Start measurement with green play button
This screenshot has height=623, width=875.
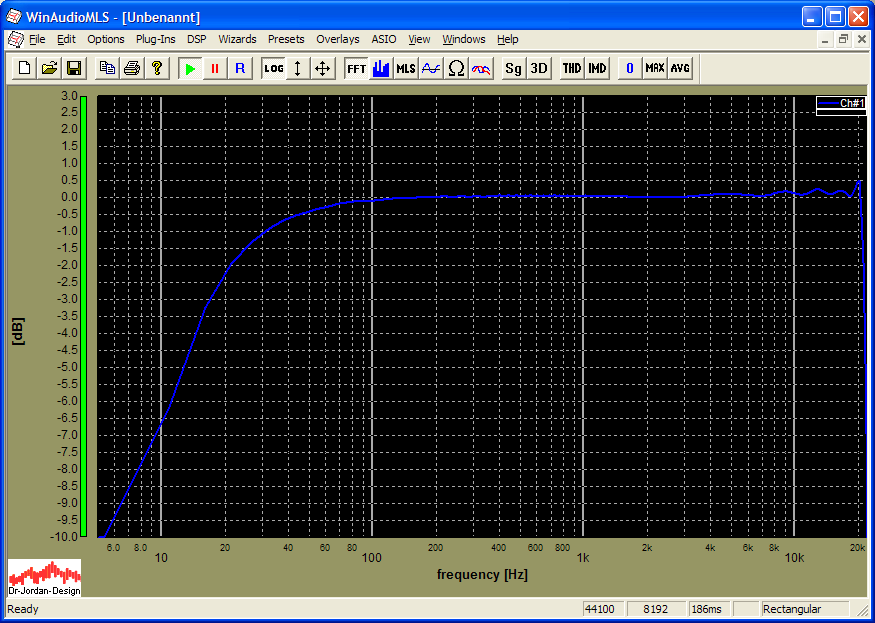point(189,68)
